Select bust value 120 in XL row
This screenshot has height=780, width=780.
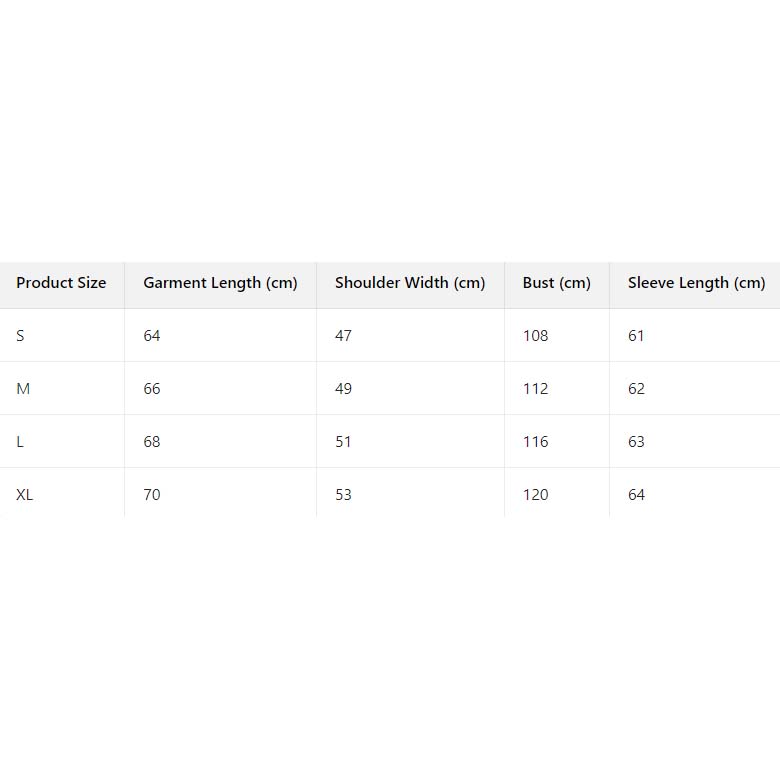535,495
